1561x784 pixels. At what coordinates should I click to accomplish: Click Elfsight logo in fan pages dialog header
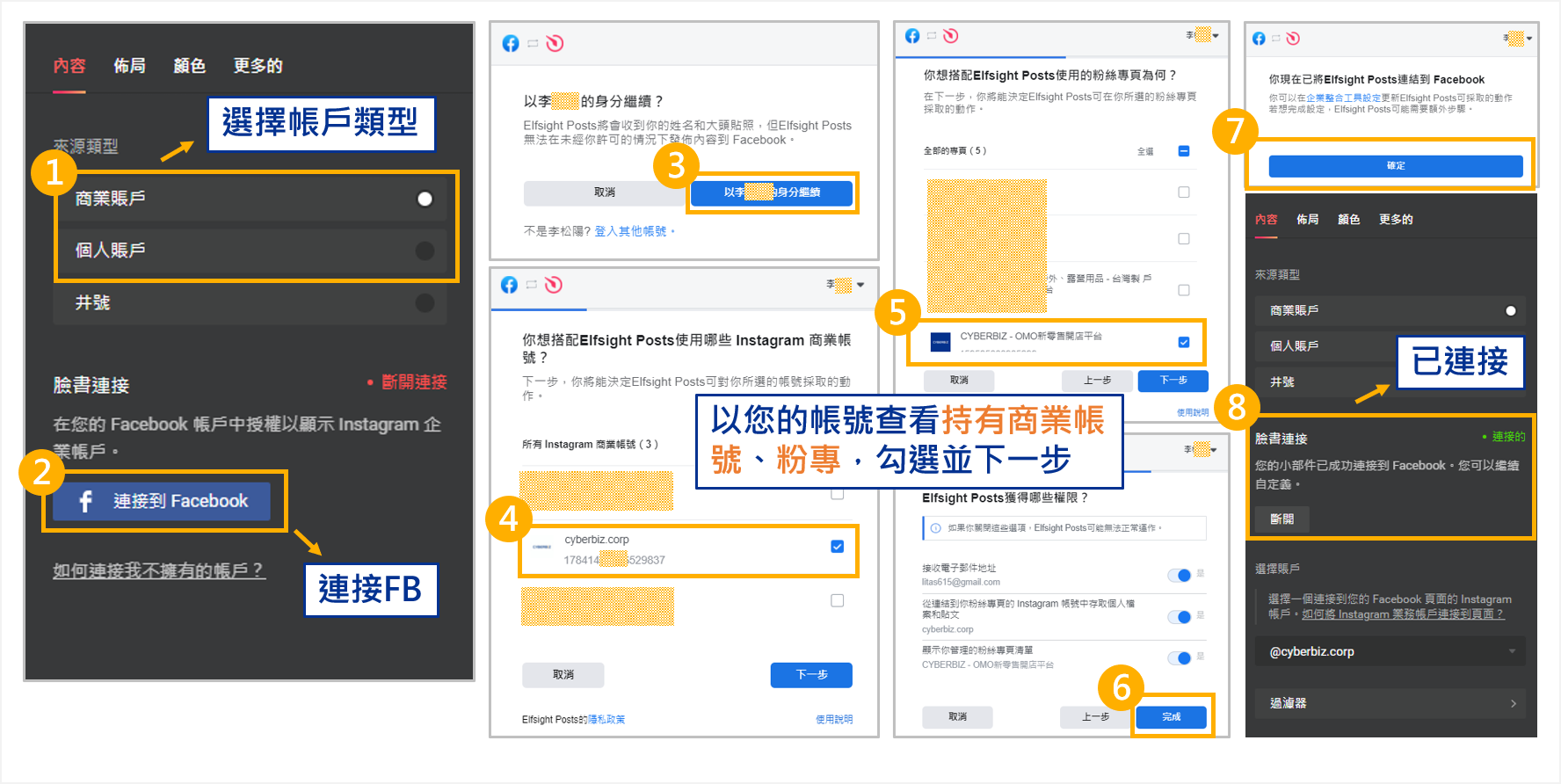[x=951, y=36]
